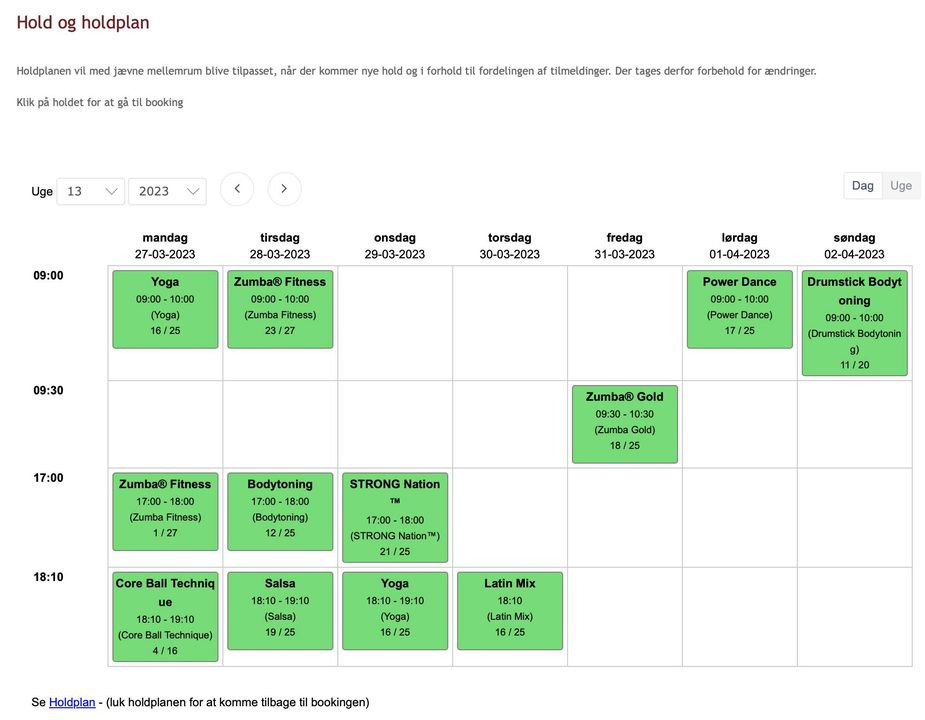Choose Friday Zumba Gold class

click(x=624, y=424)
